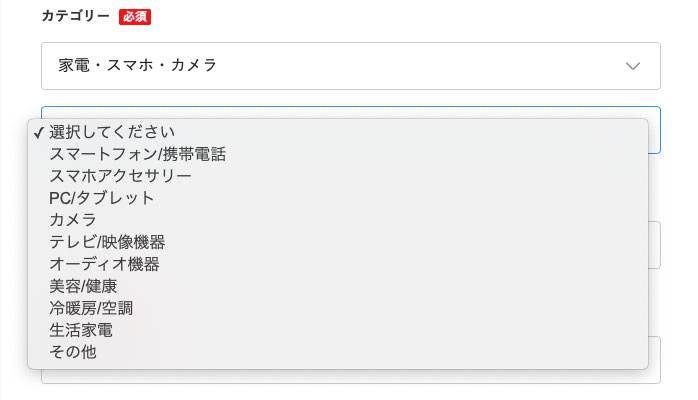
Task: Open 家電・スマホ・カメラ category dropdown
Action: (351, 66)
